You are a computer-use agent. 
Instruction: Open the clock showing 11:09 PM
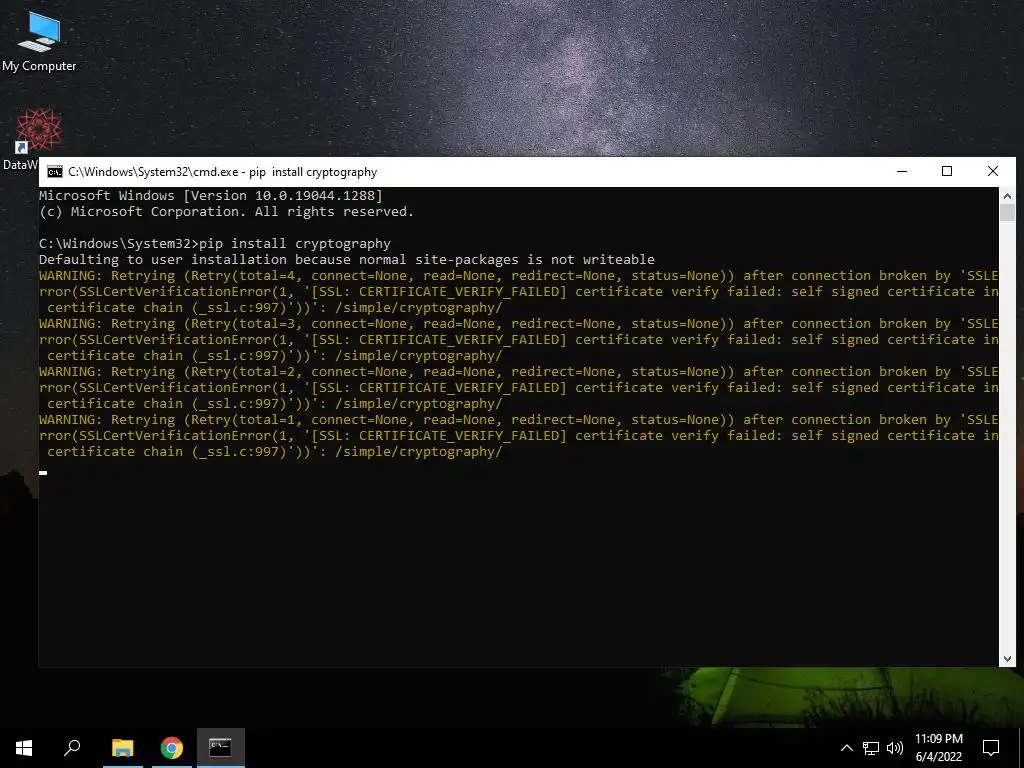(938, 748)
